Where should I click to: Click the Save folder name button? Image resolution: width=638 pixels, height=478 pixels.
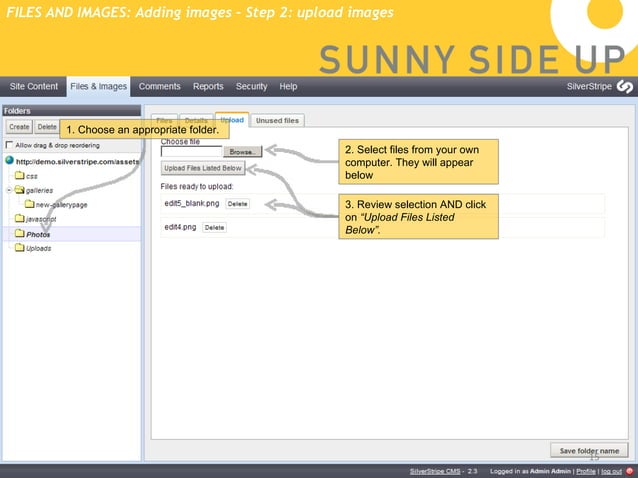coord(589,451)
